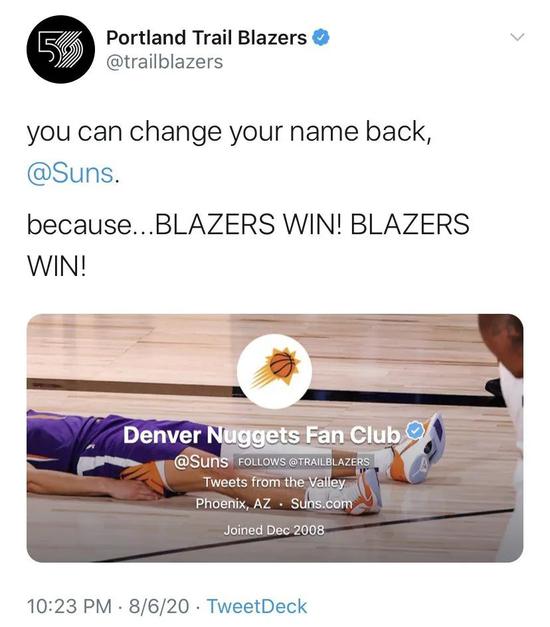Open the 10:23 PM tweet timestamp

pyautogui.click(x=69, y=606)
